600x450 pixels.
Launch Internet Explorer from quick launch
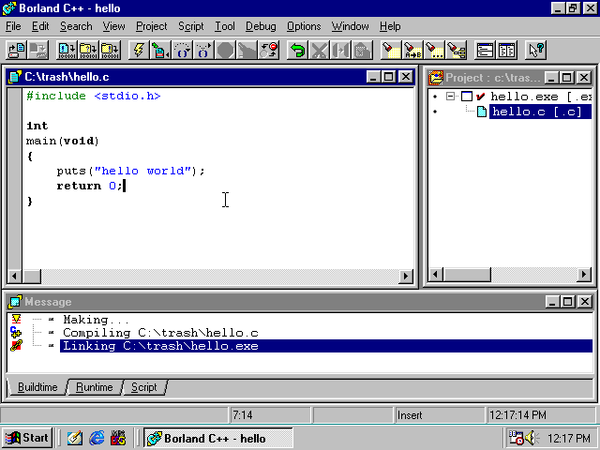[96, 438]
